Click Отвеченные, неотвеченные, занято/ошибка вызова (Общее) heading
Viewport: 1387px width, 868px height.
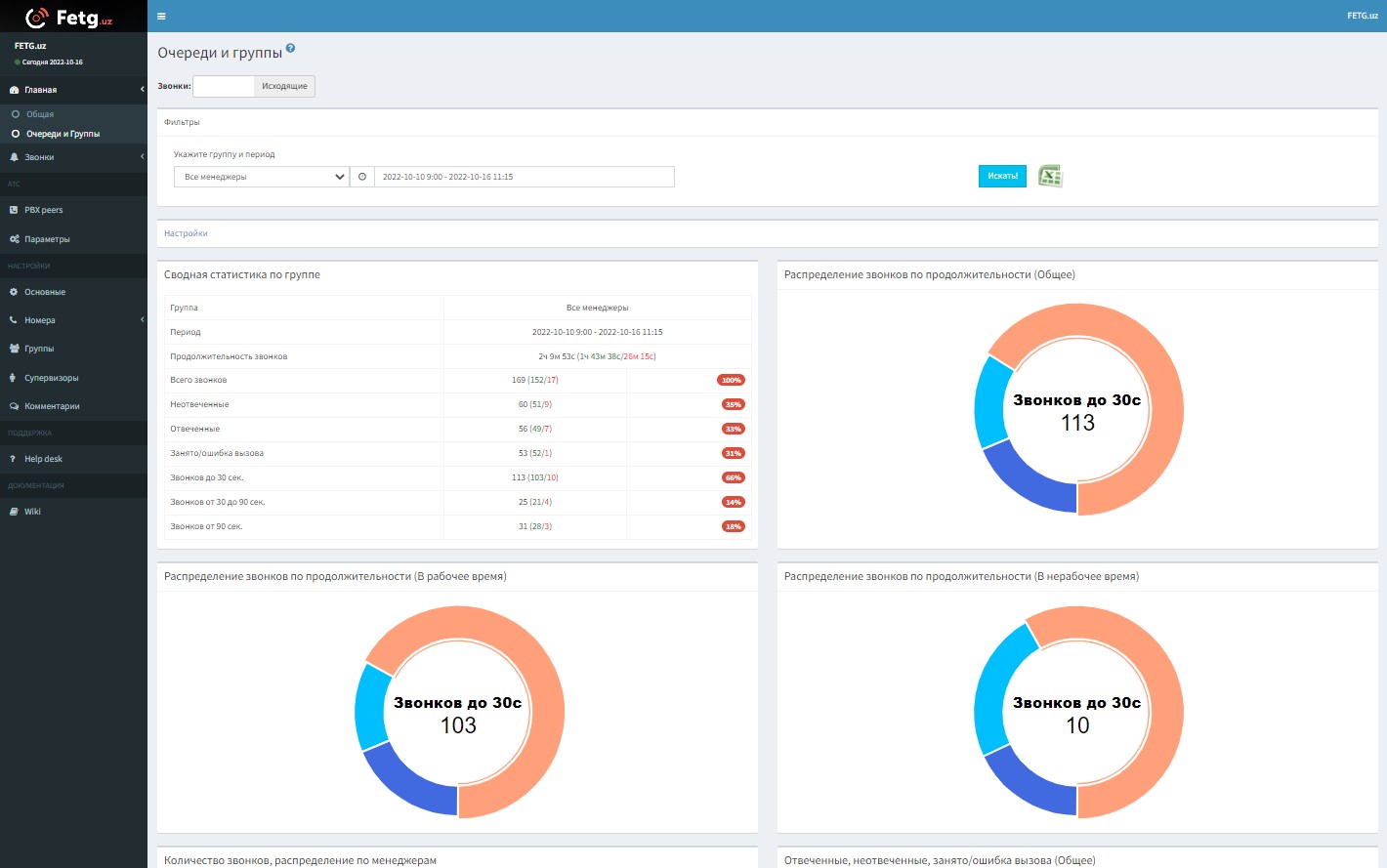[940, 860]
